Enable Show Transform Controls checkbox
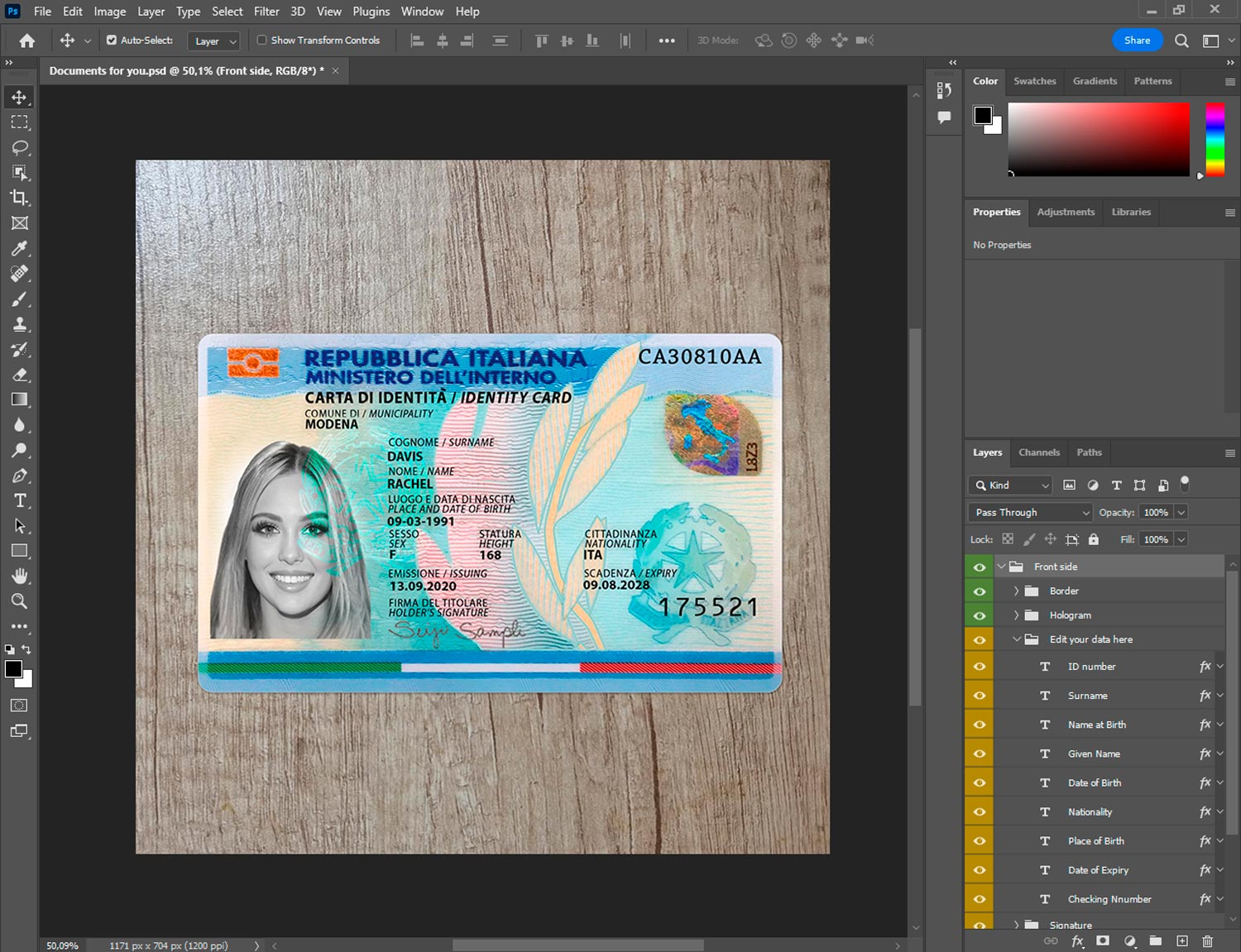This screenshot has height=952, width=1241. pos(261,40)
